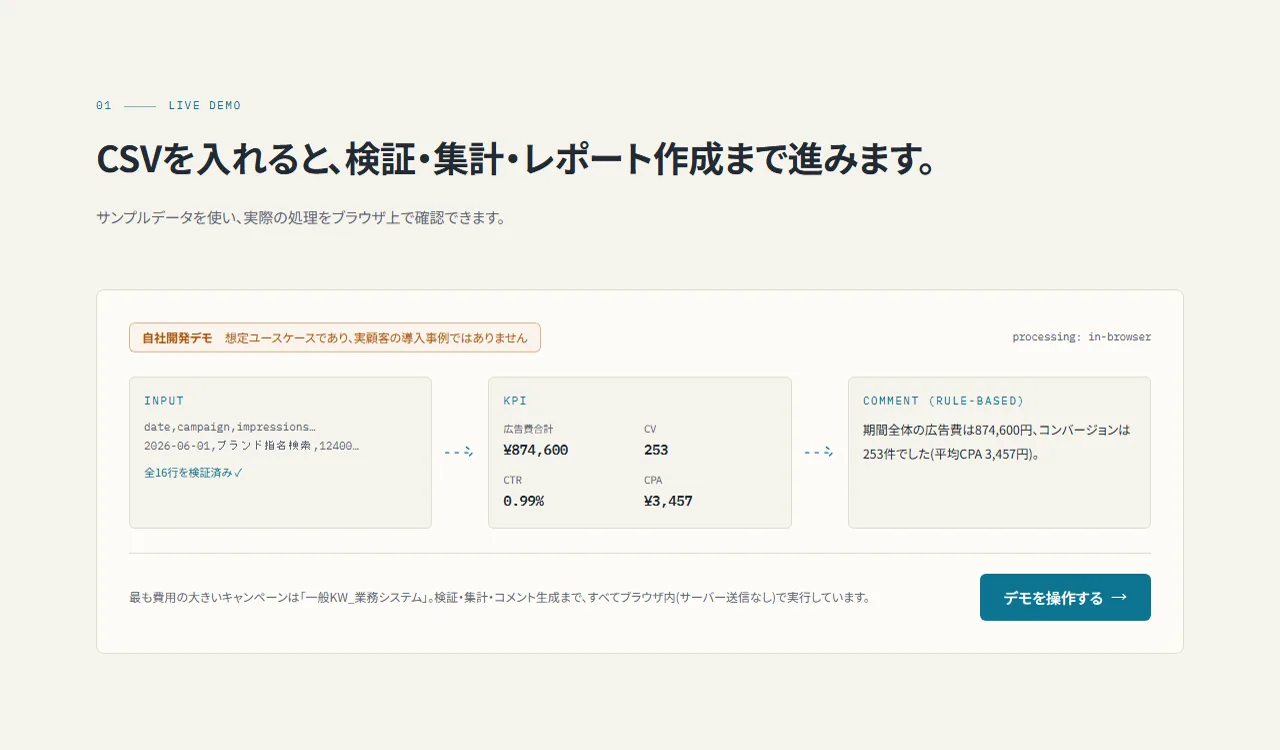Screen dimensions: 1280x750
Task: Click the main heading CSVを入れると
Action: 516,160
